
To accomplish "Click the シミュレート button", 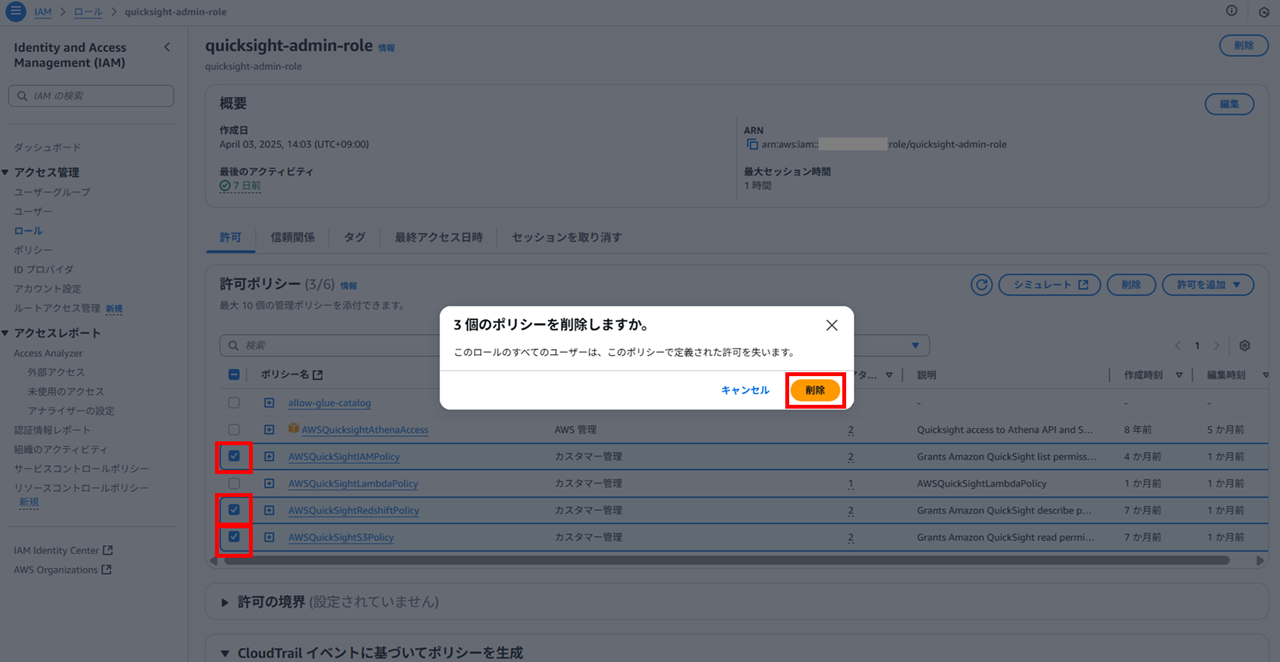I will (x=1050, y=285).
